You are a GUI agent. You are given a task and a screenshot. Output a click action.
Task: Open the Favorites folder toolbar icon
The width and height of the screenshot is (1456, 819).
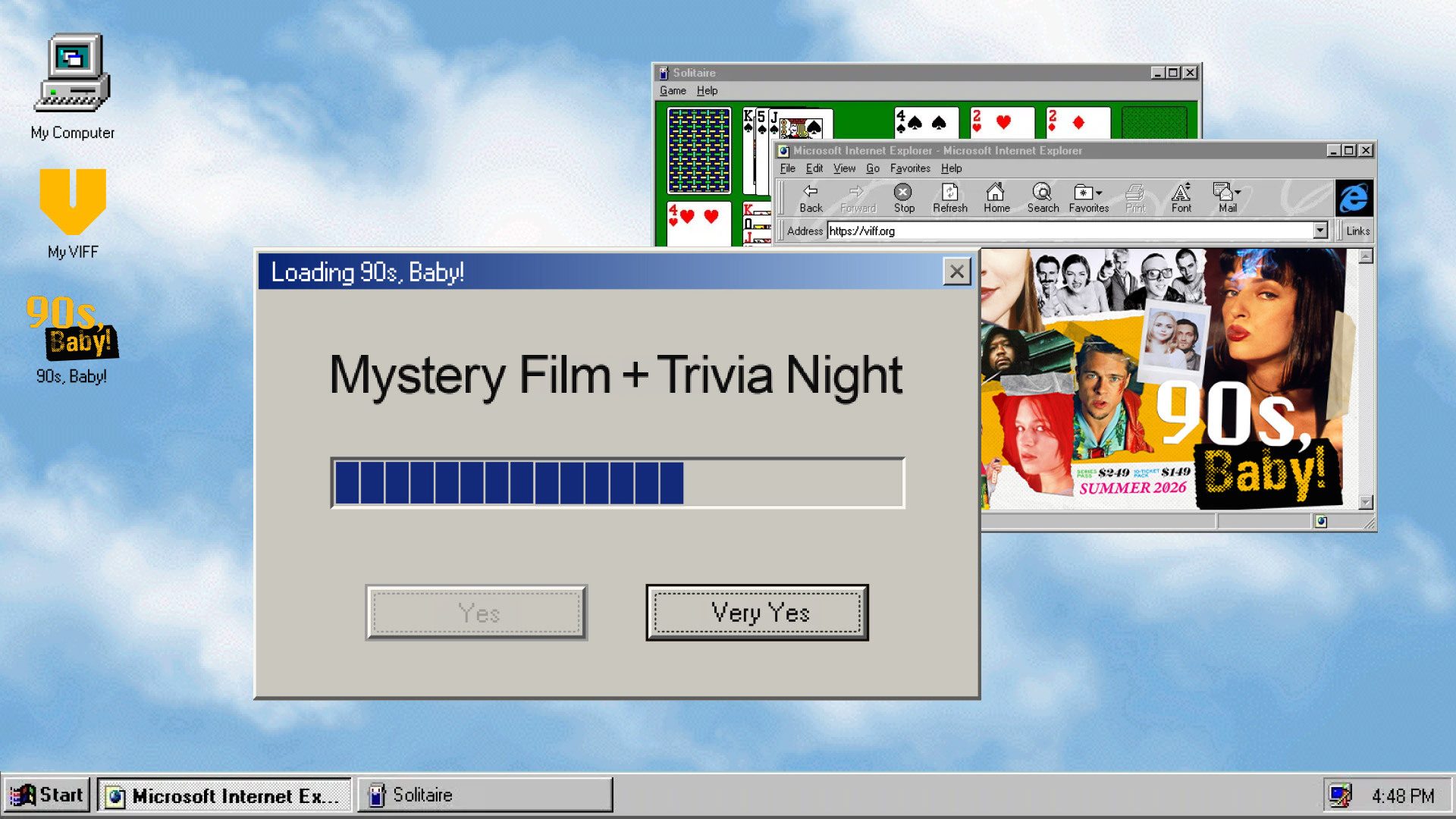(1083, 193)
